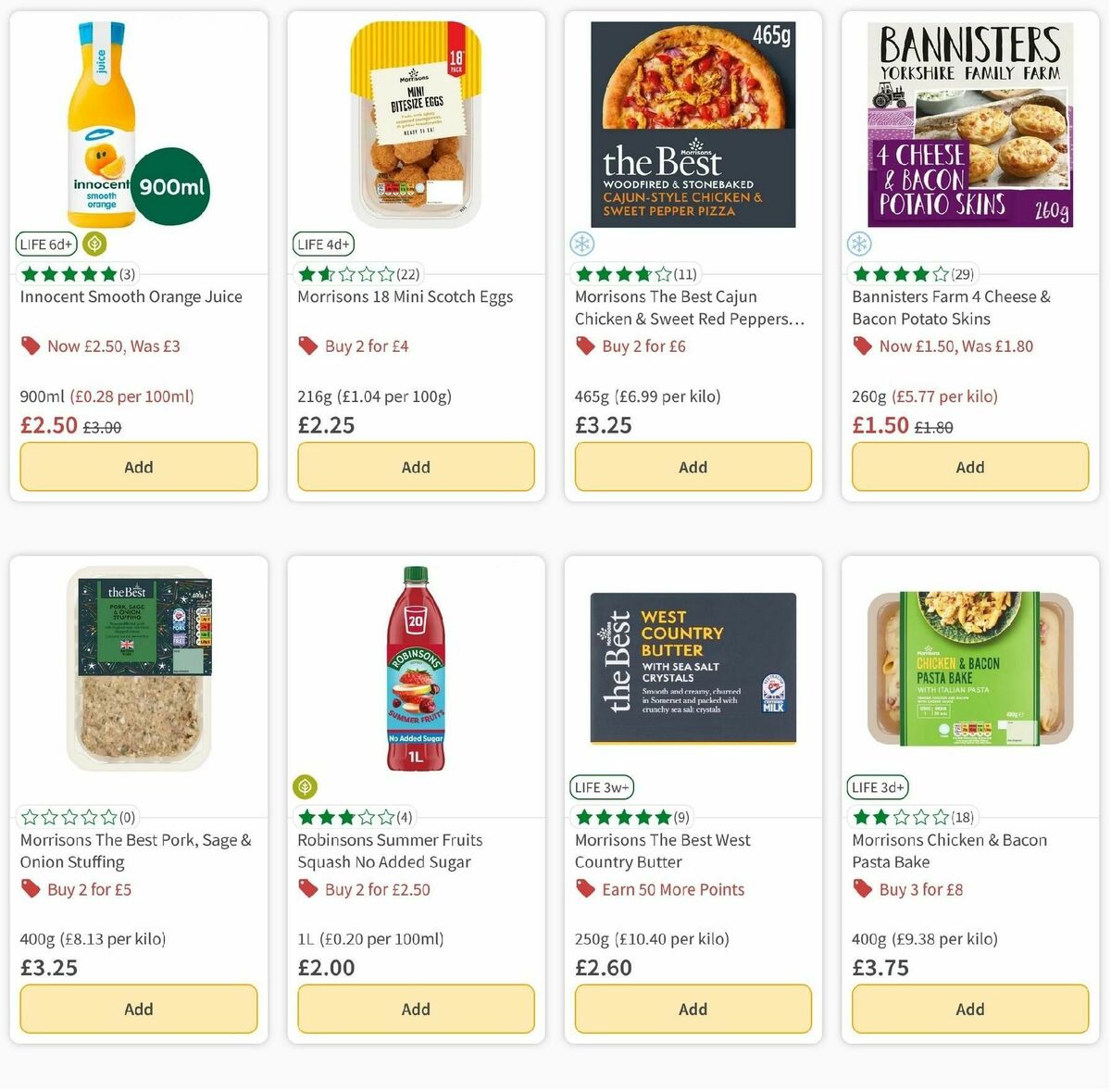Click the green leaf icon beside LIFE 6d+ badge
This screenshot has width=1111, height=1092.
click(94, 244)
